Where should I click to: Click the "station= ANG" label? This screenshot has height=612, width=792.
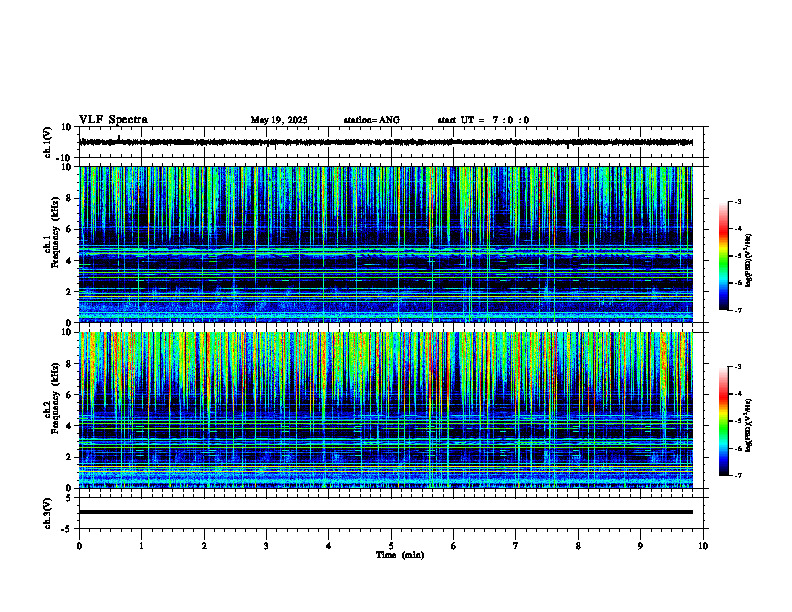[372, 120]
